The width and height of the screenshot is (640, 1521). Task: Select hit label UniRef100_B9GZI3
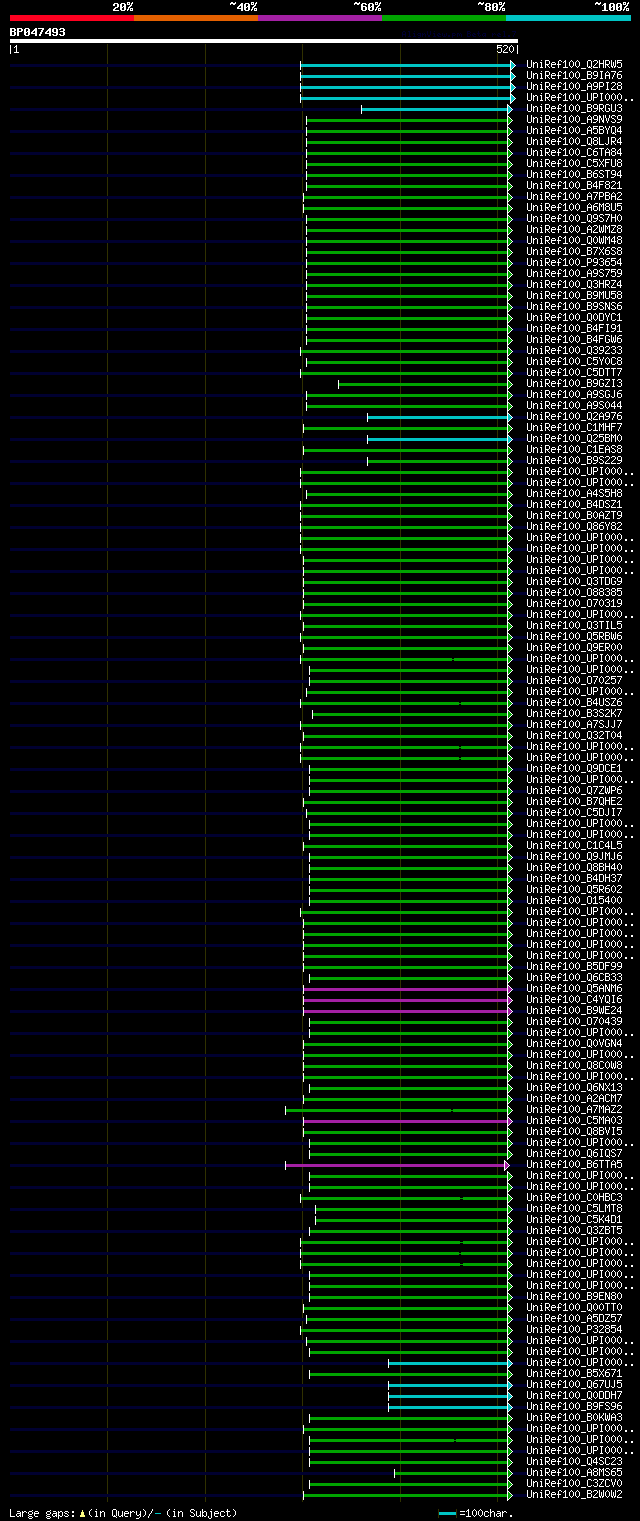[574, 383]
